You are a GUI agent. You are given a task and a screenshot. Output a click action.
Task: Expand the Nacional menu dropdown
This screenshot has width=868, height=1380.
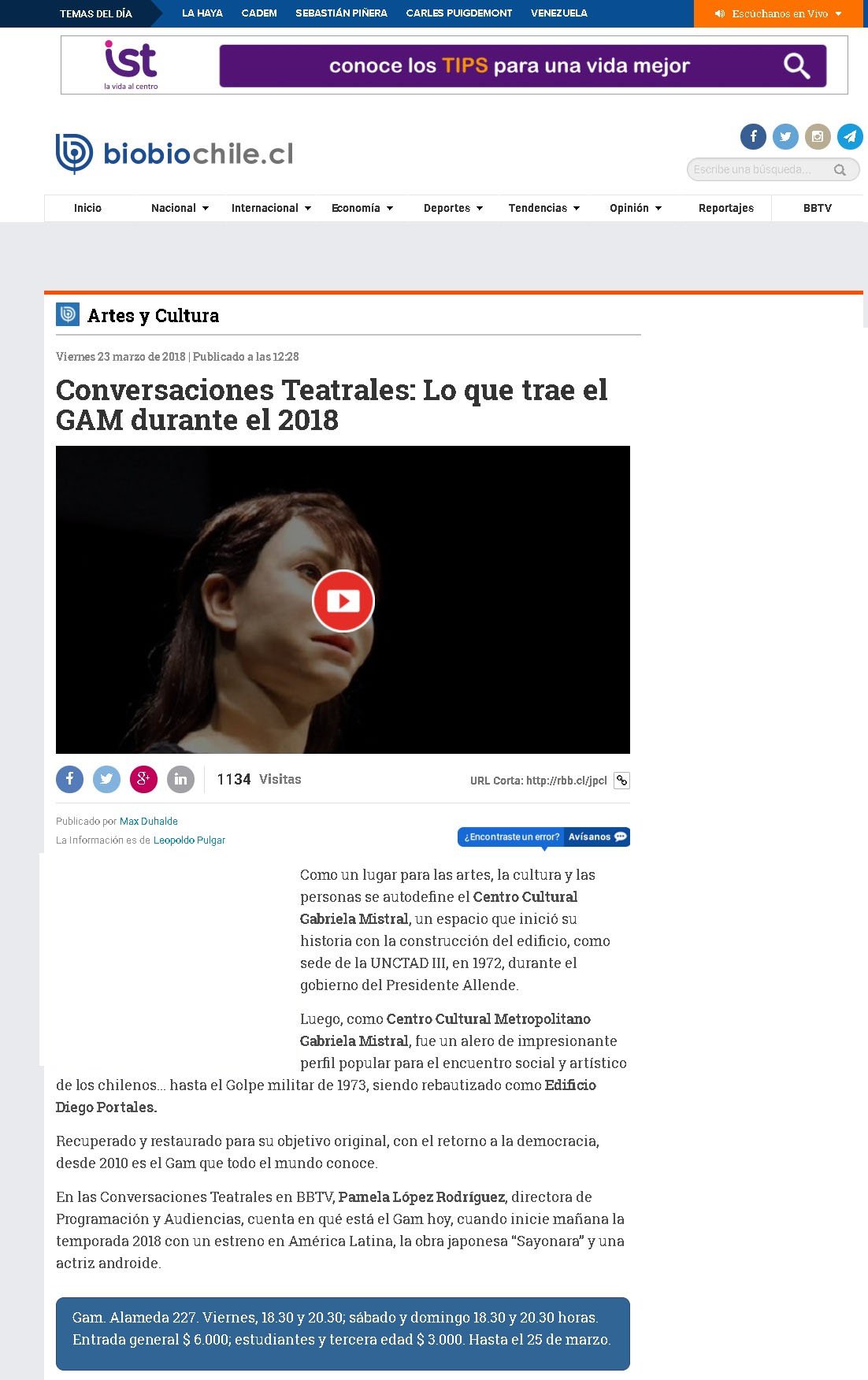(180, 208)
